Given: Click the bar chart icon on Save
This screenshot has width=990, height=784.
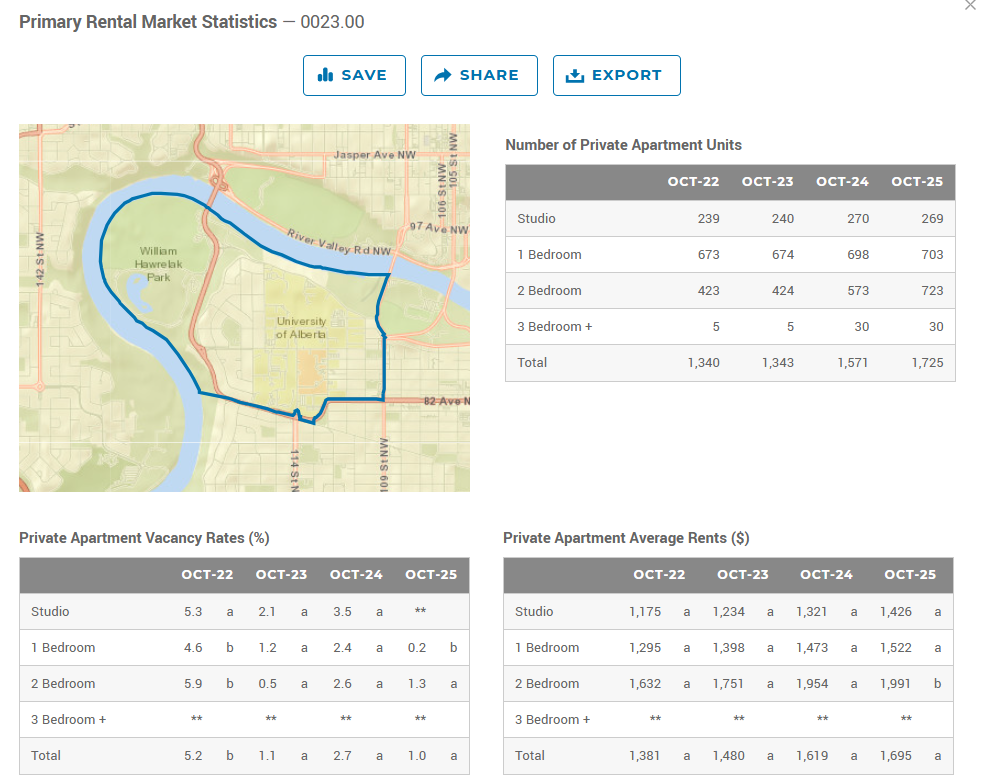Looking at the screenshot, I should 325,75.
